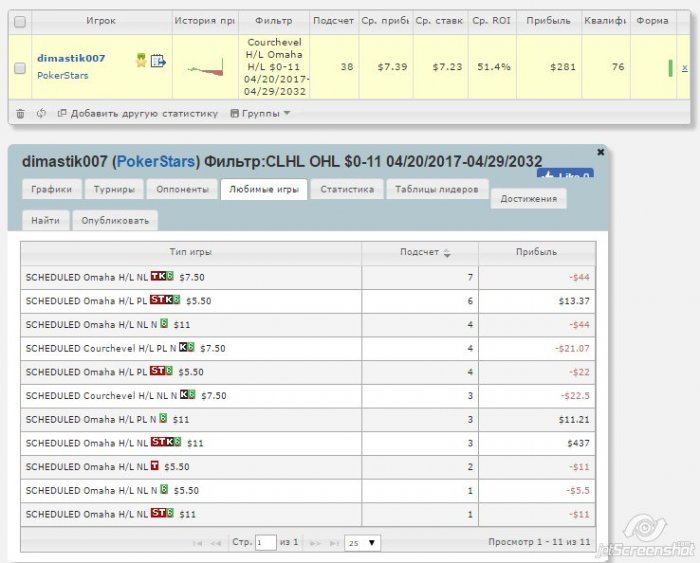
Task: Click STK6 icons in Omaha H/L PL $5.50 row
Action: (x=165, y=300)
